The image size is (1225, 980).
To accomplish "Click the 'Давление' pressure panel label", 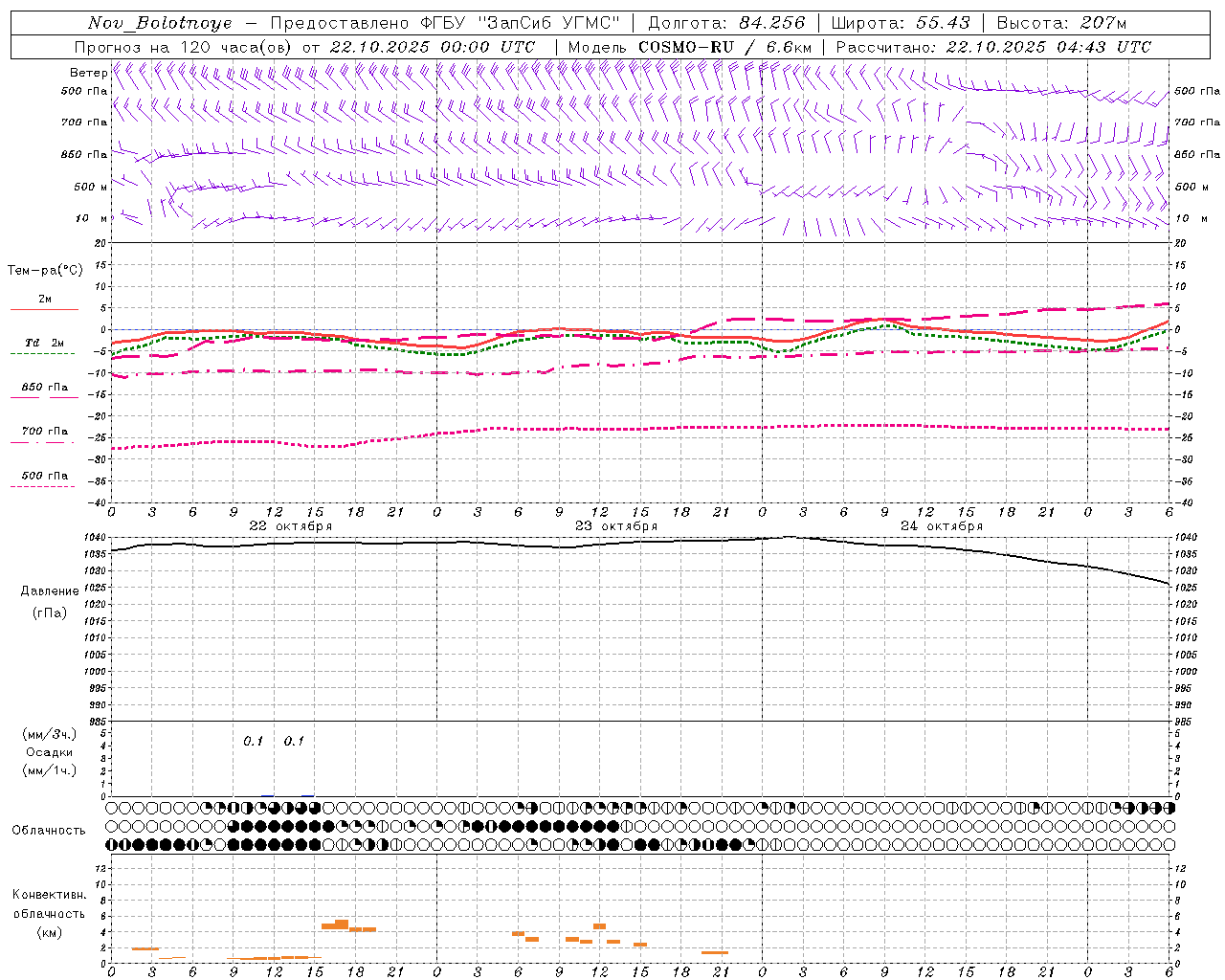I will 50,591.
